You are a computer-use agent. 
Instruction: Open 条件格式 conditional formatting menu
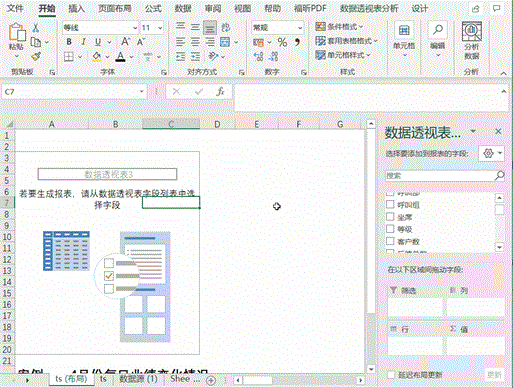(x=339, y=26)
